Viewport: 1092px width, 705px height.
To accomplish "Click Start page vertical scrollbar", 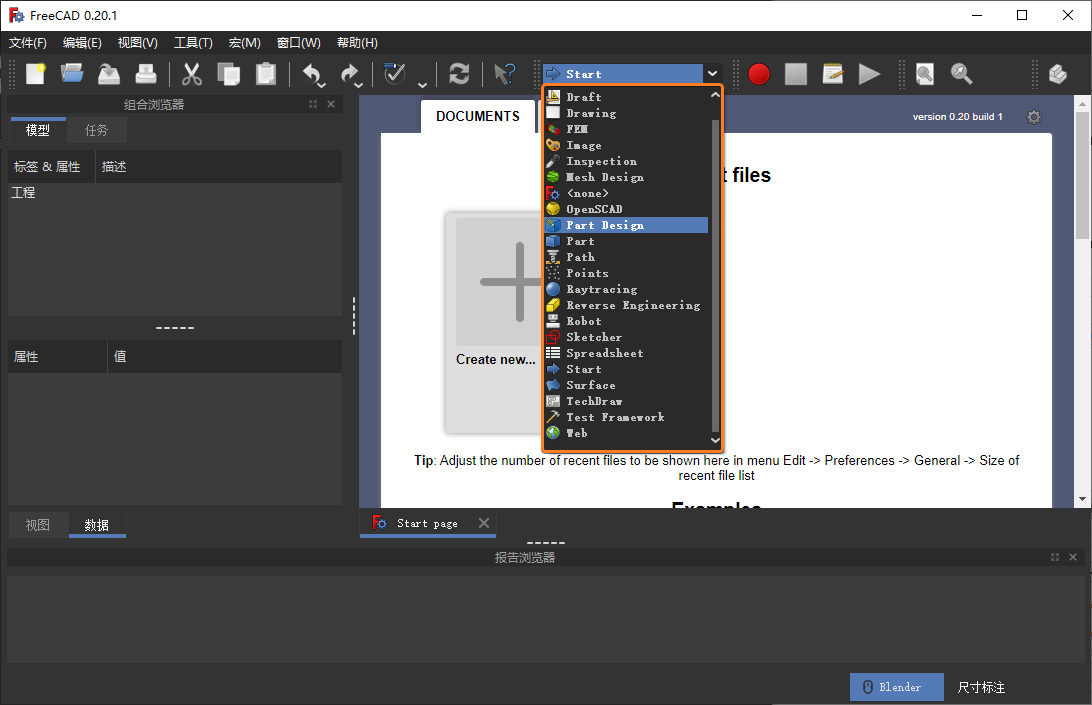I will tap(1082, 175).
